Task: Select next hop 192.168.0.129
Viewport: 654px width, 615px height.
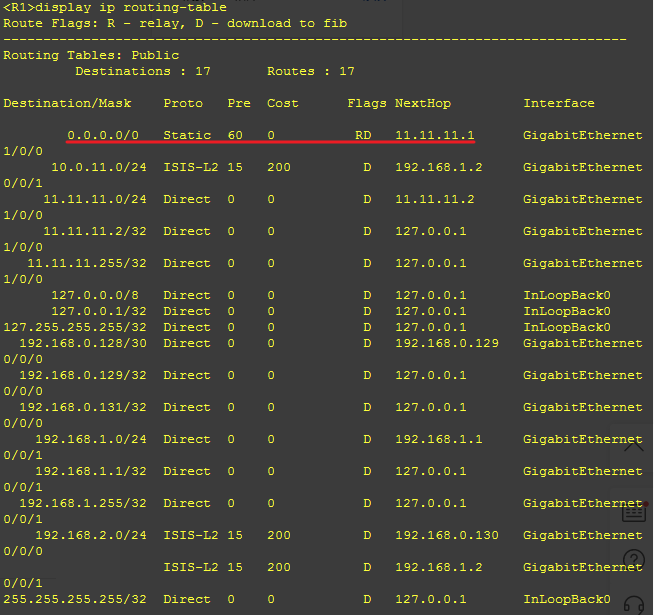Action: tap(447, 343)
